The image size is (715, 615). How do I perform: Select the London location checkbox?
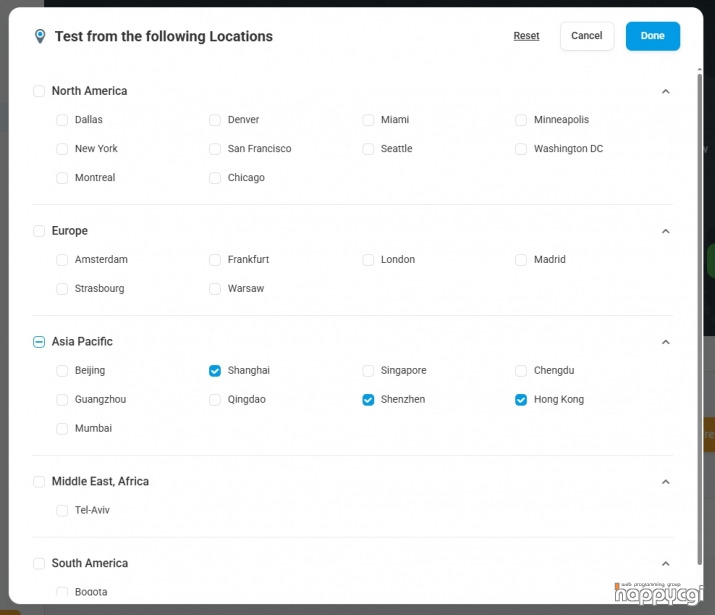point(368,260)
